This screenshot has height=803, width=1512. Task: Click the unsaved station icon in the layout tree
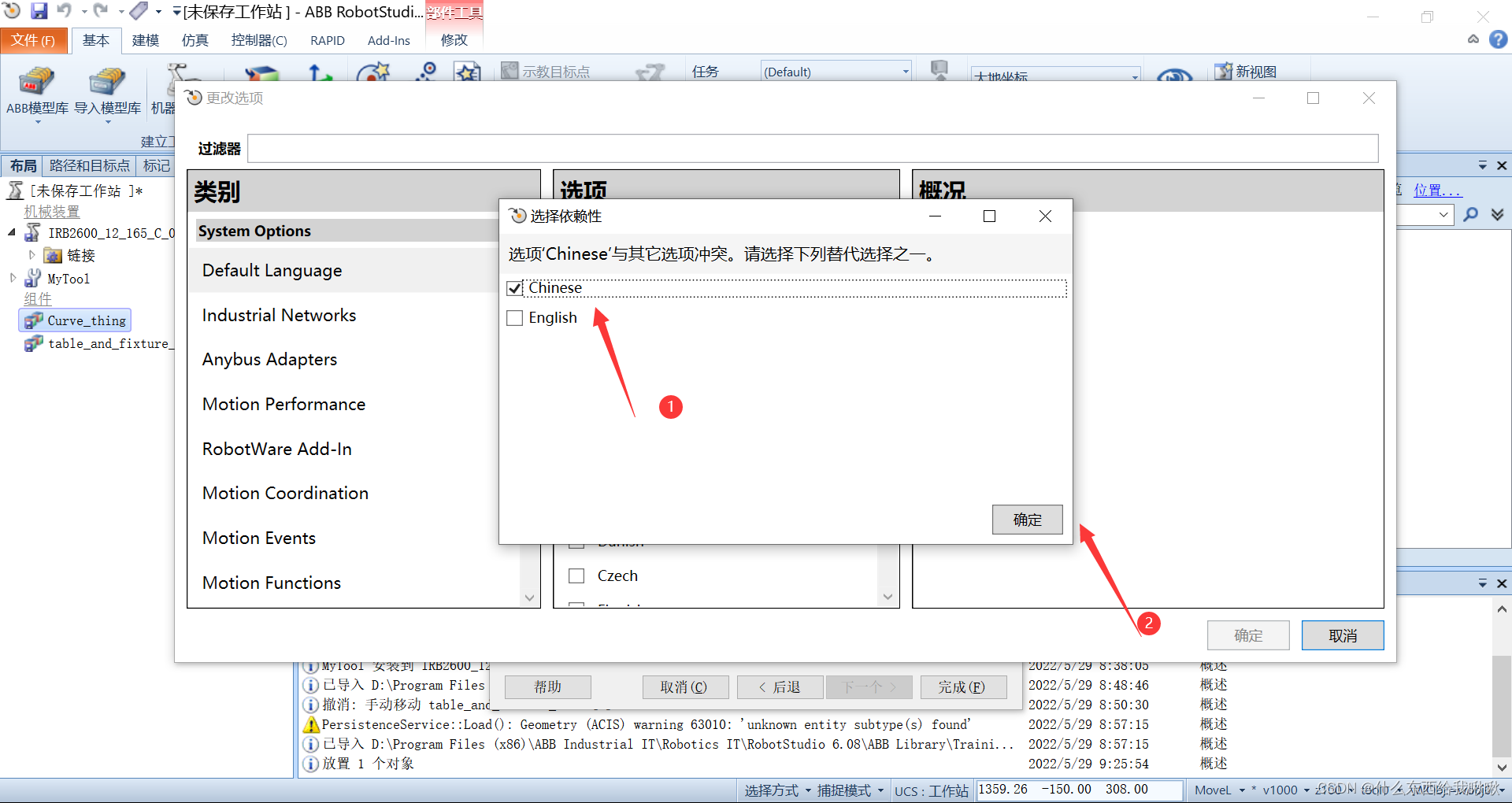16,191
